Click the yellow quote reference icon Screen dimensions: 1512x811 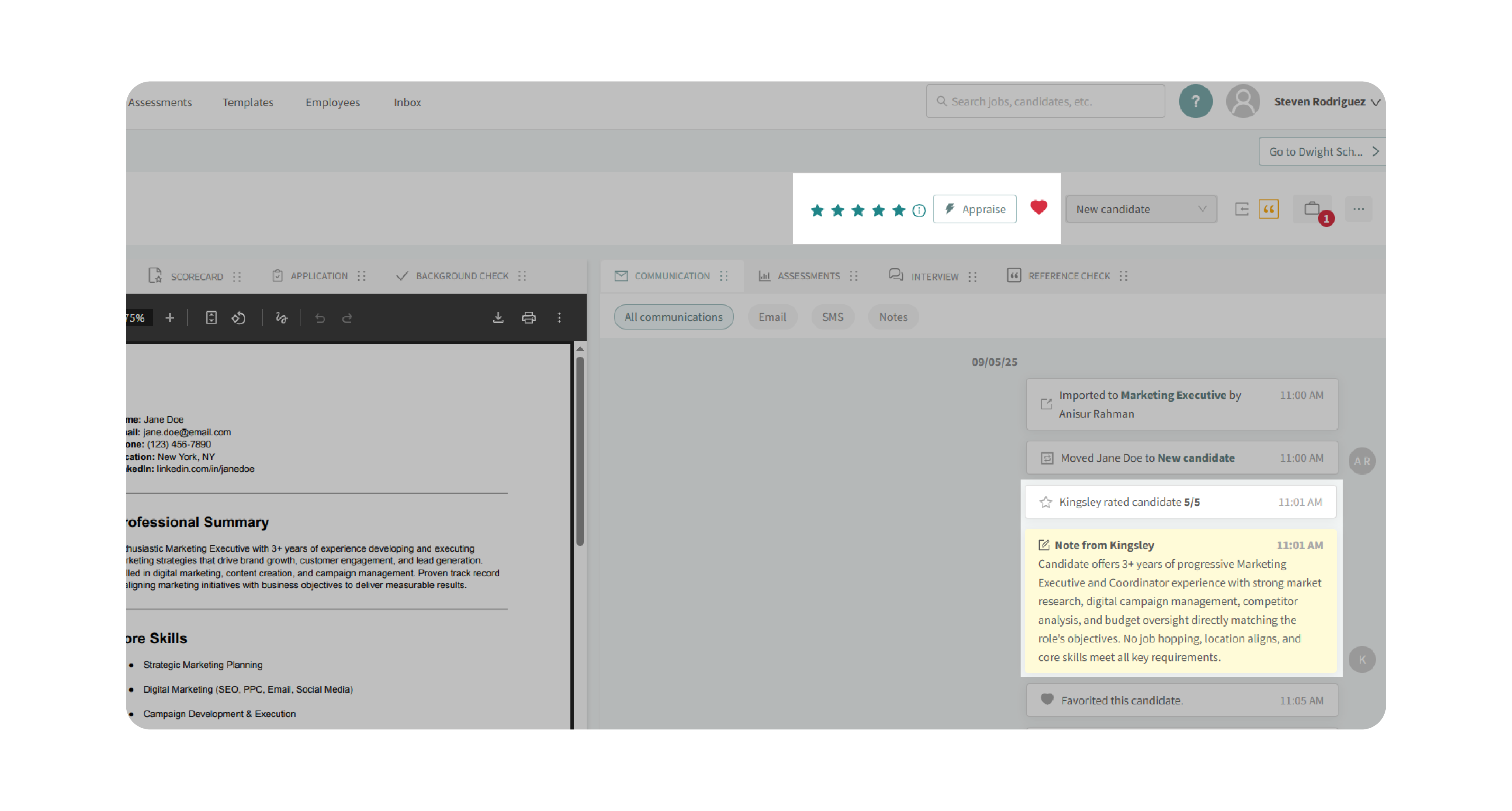[1269, 209]
